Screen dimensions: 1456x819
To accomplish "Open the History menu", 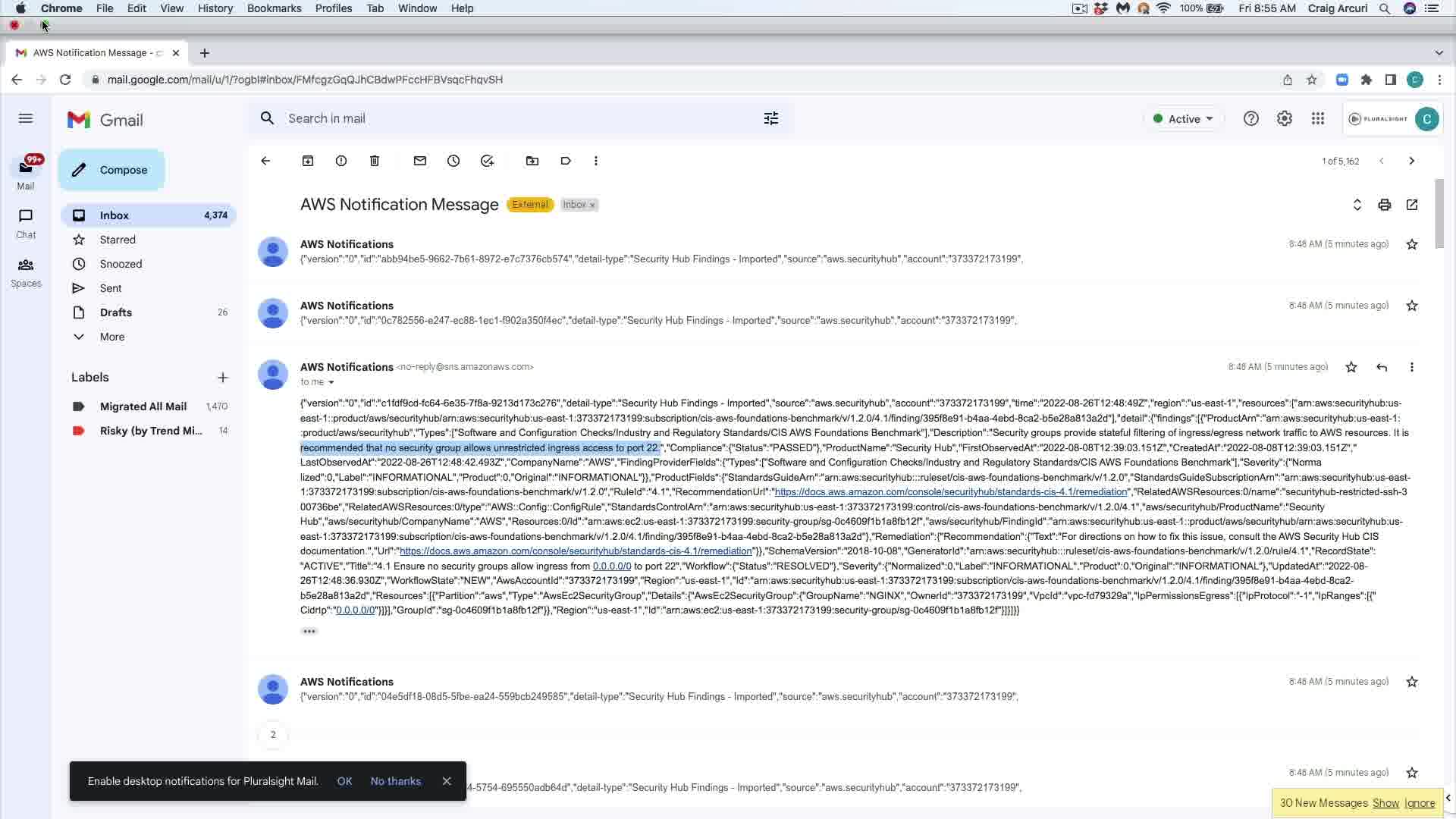I will tap(215, 8).
